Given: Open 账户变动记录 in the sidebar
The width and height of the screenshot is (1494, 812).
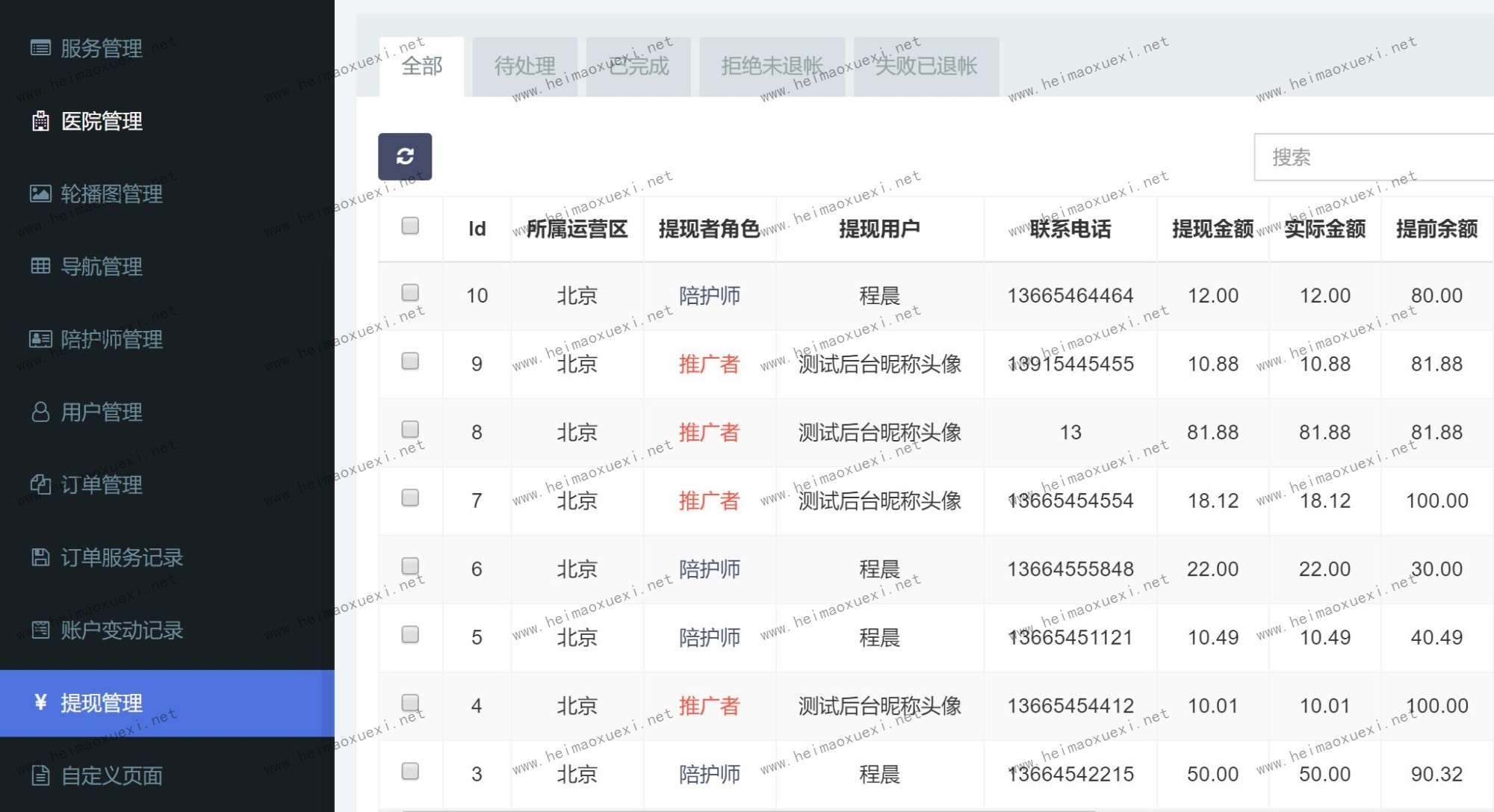Looking at the screenshot, I should [121, 630].
